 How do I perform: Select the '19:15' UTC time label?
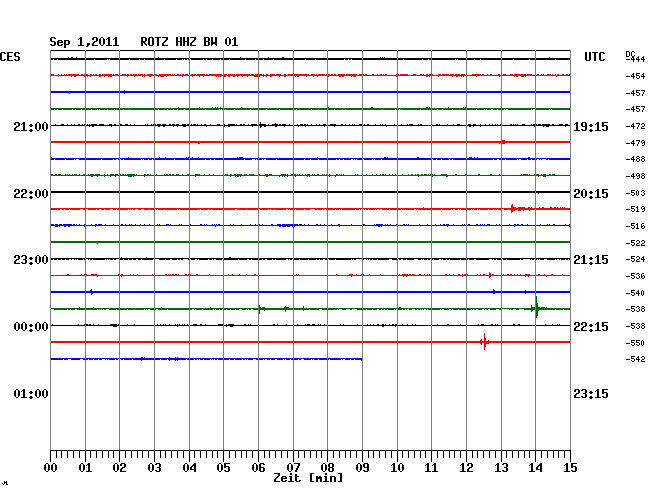coord(591,126)
